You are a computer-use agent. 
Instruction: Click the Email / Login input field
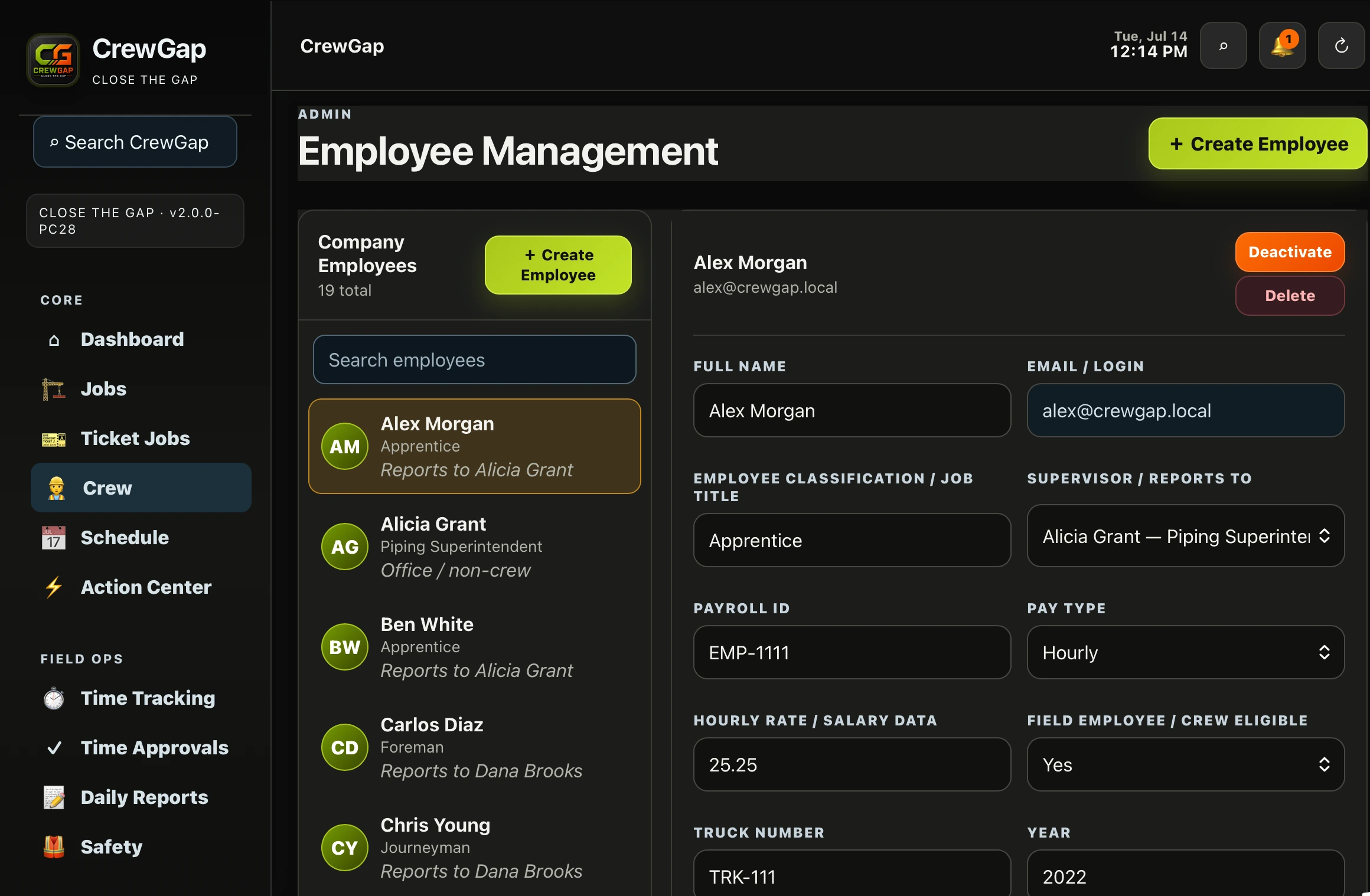(x=1185, y=411)
